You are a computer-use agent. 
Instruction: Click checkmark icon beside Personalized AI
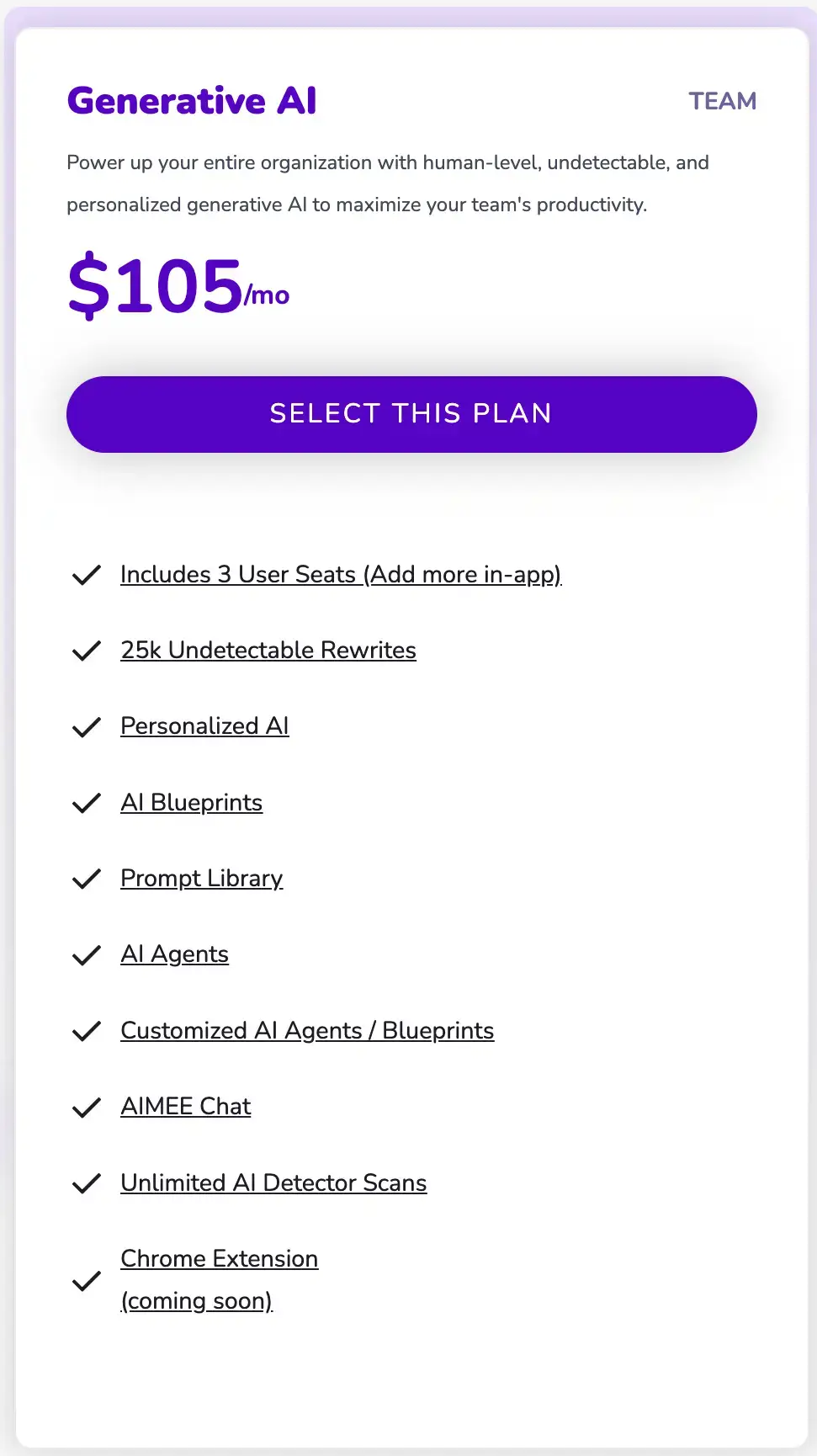(87, 727)
